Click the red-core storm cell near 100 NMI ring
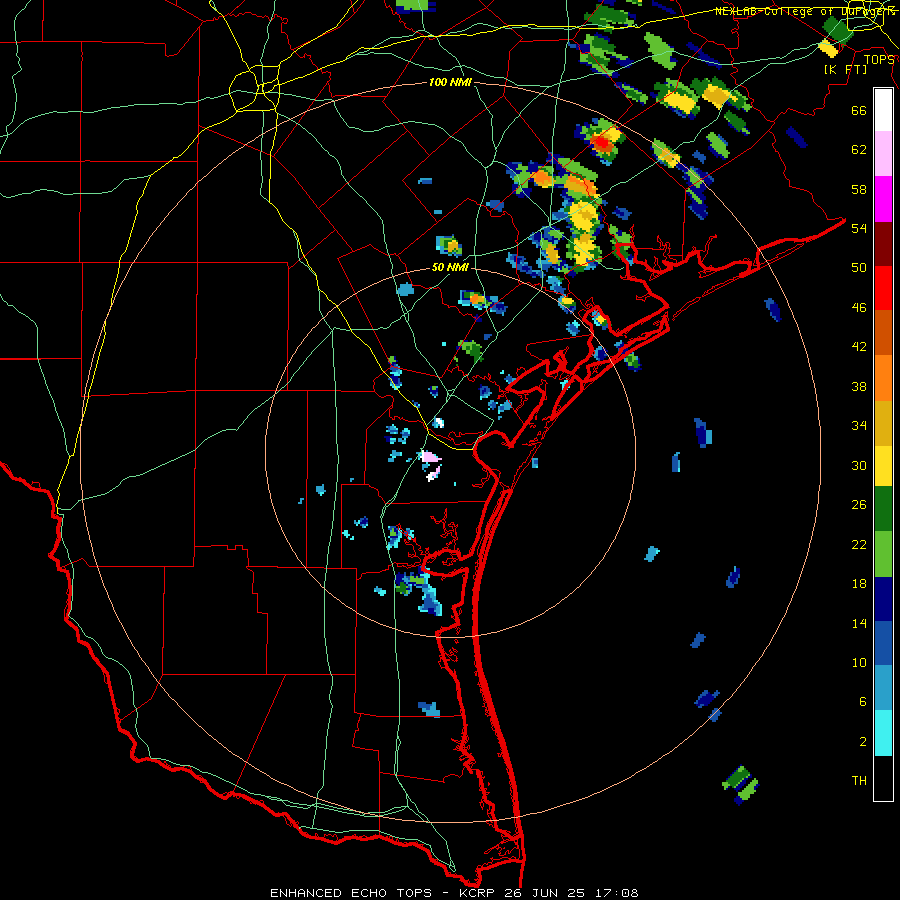900x900 pixels. pyautogui.click(x=600, y=142)
